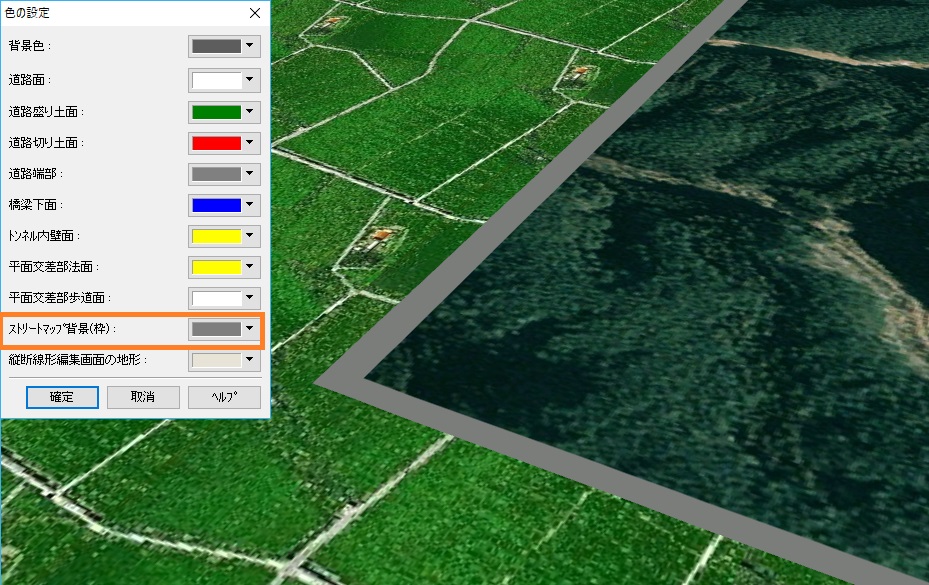Confirm settings with the 確定 button
The height and width of the screenshot is (585, 929).
(62, 397)
